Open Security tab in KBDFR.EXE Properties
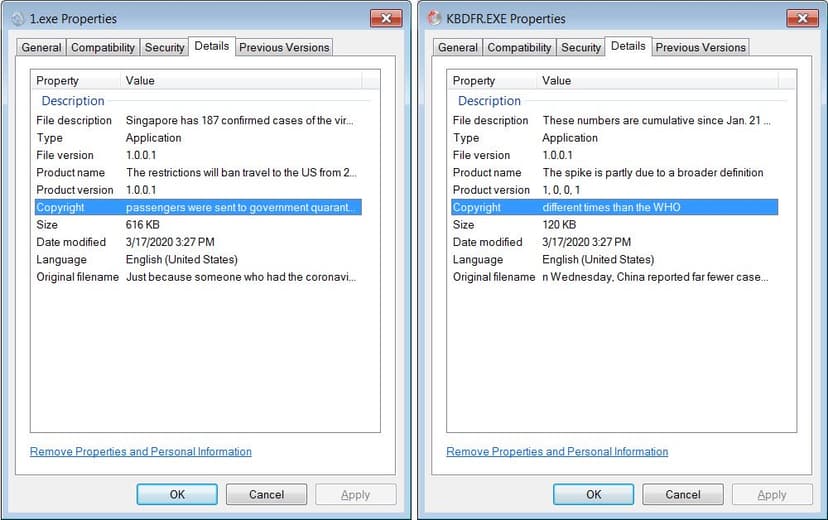This screenshot has height=520, width=828. coord(581,48)
